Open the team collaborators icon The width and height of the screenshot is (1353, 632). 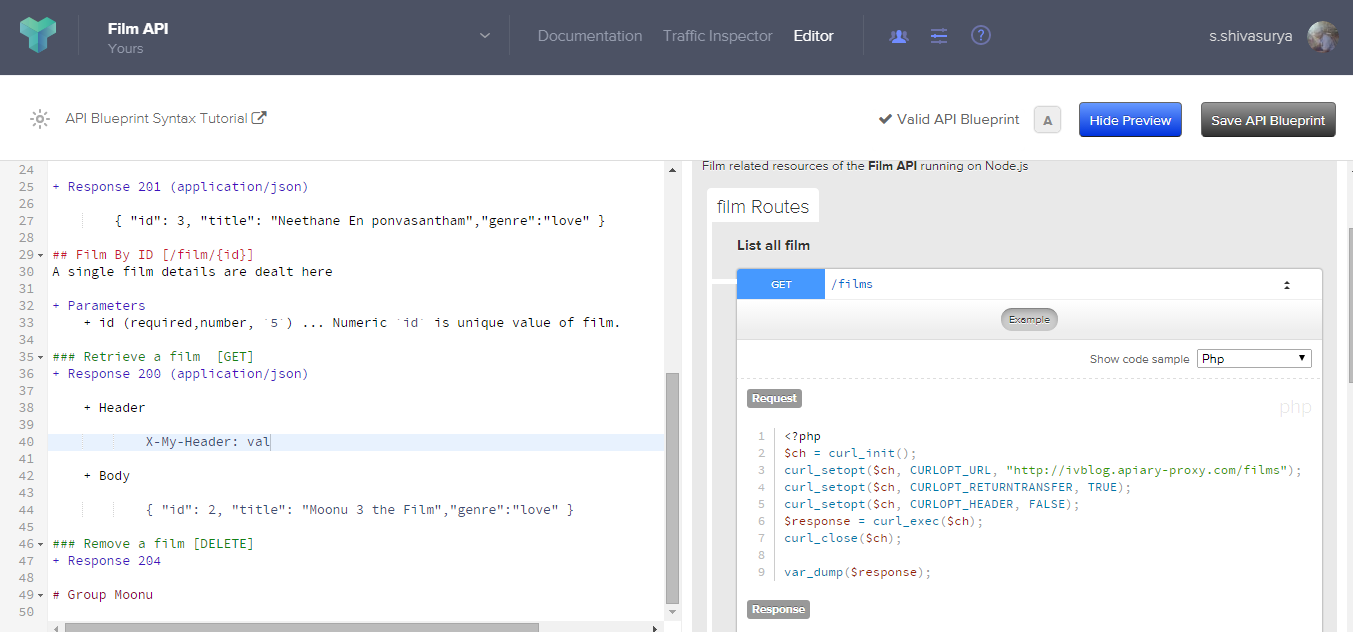(899, 36)
